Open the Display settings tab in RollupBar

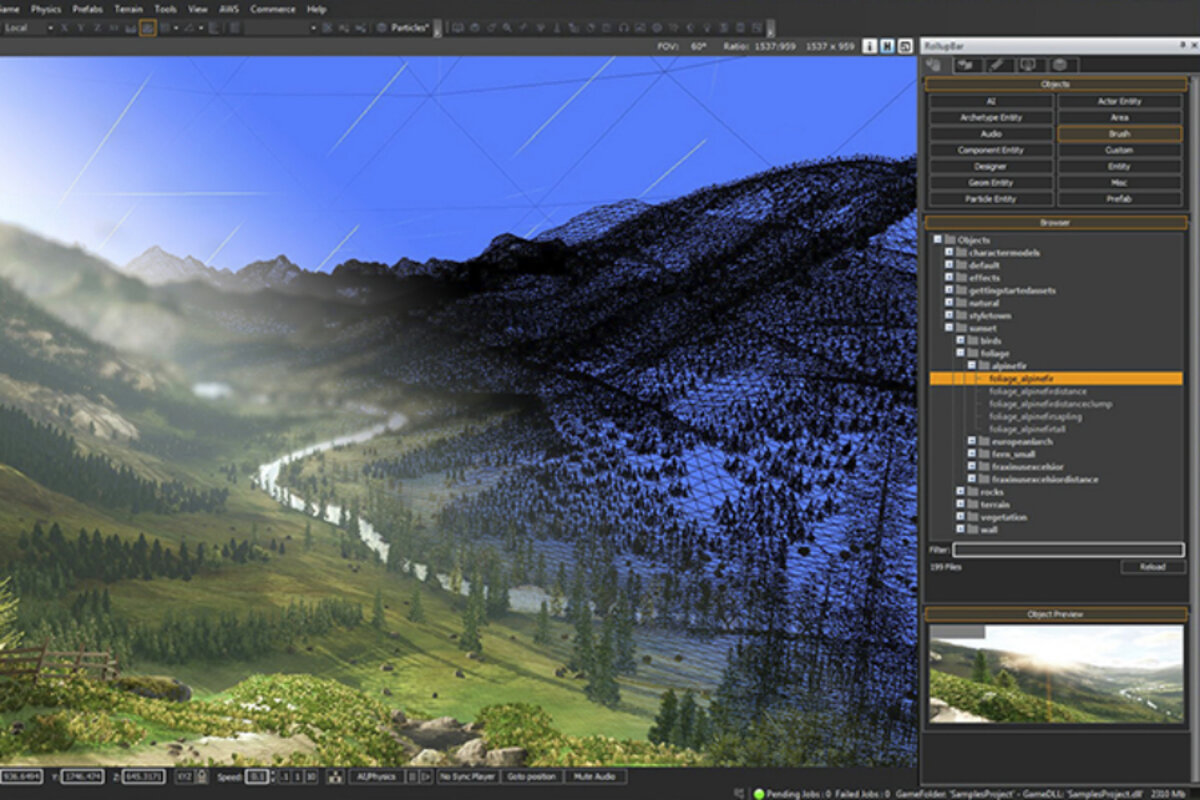tap(1027, 65)
